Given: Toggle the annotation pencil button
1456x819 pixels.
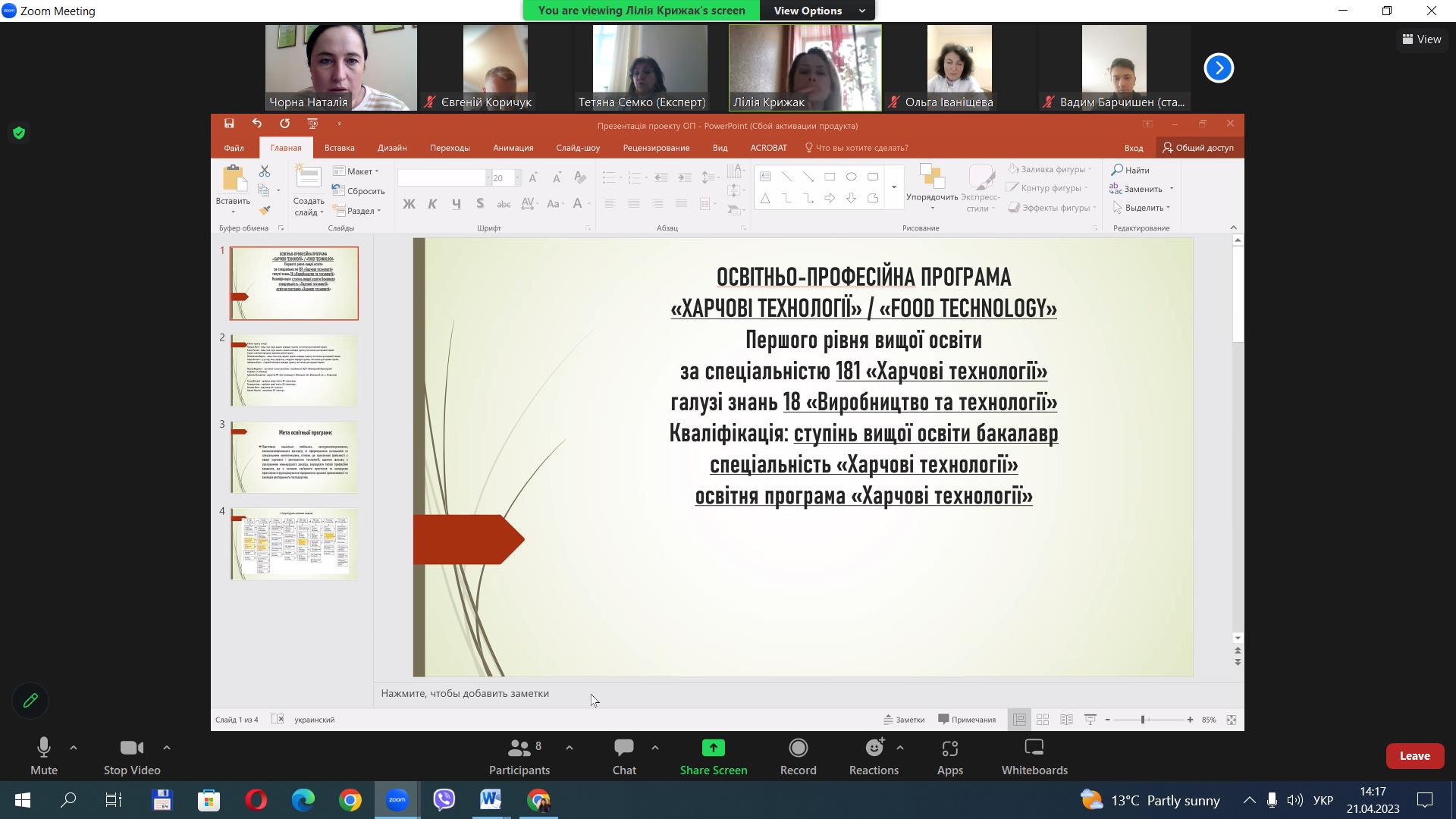Looking at the screenshot, I should point(30,701).
